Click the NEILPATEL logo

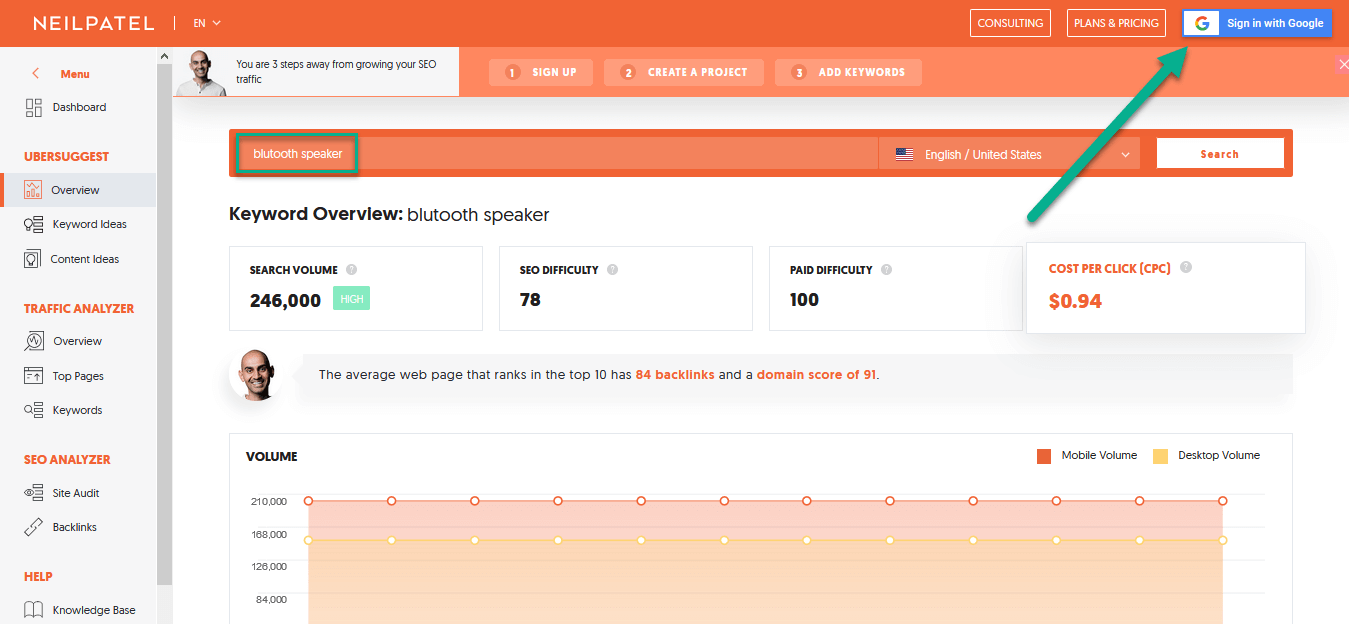point(93,23)
